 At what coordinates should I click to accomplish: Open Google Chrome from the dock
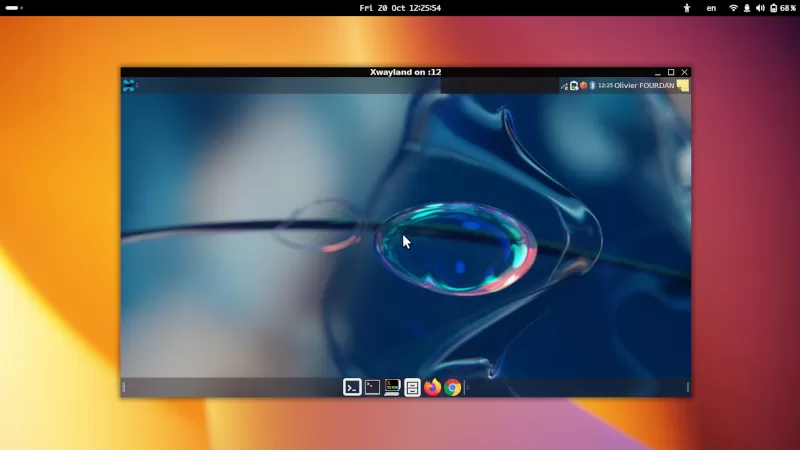pos(453,387)
